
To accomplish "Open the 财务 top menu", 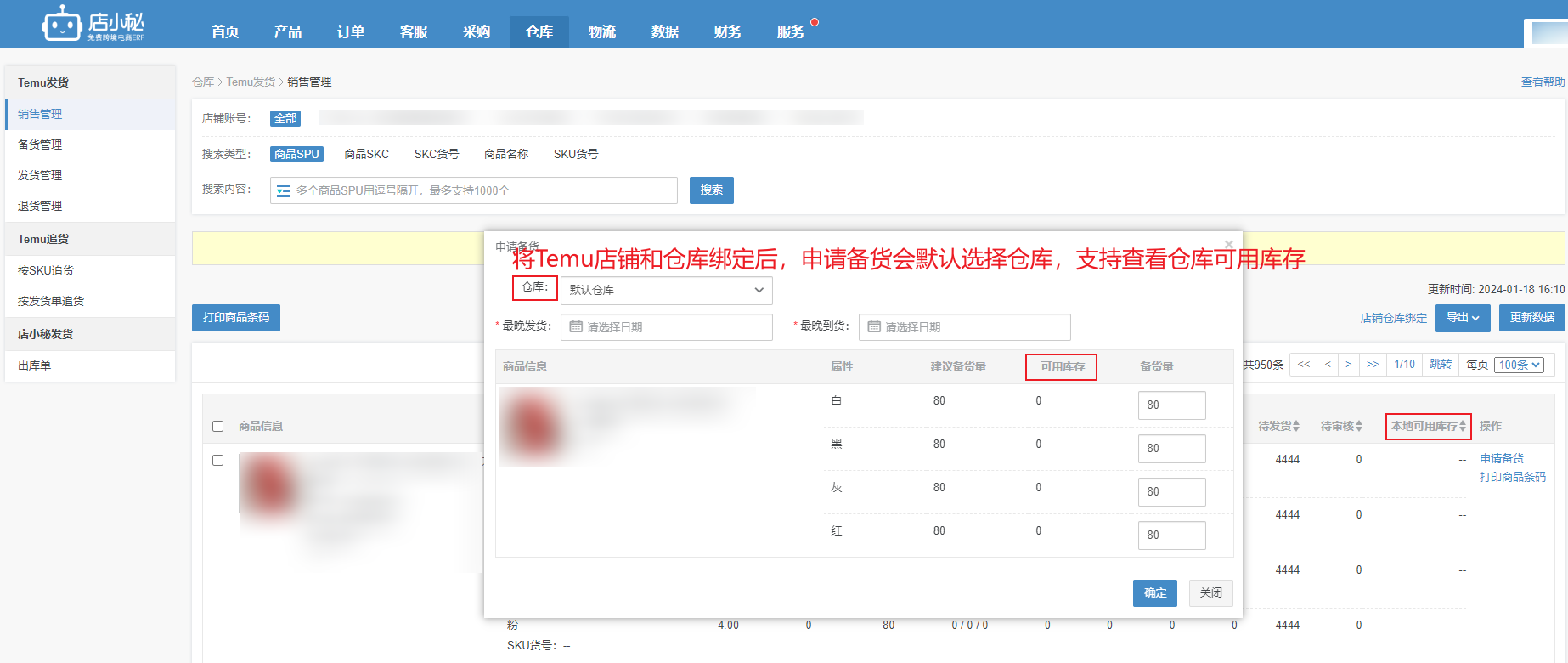I will pyautogui.click(x=728, y=31).
